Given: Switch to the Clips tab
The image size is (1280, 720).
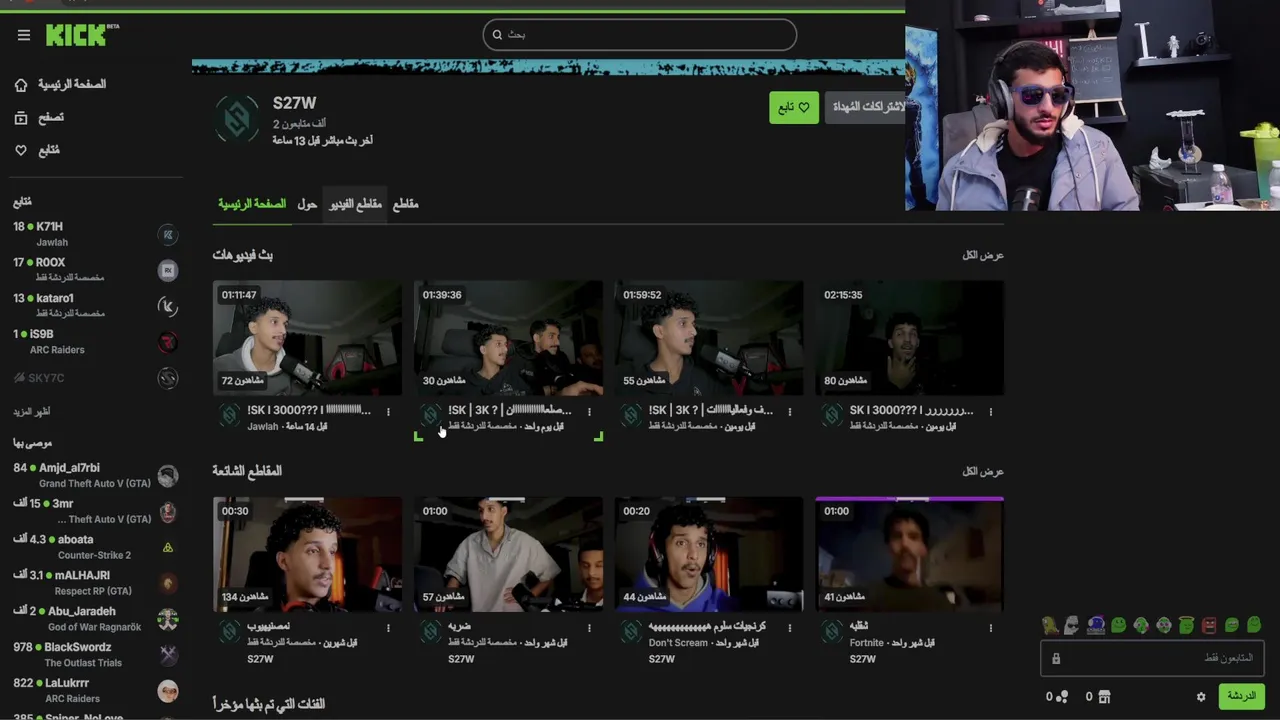Looking at the screenshot, I should [x=405, y=204].
